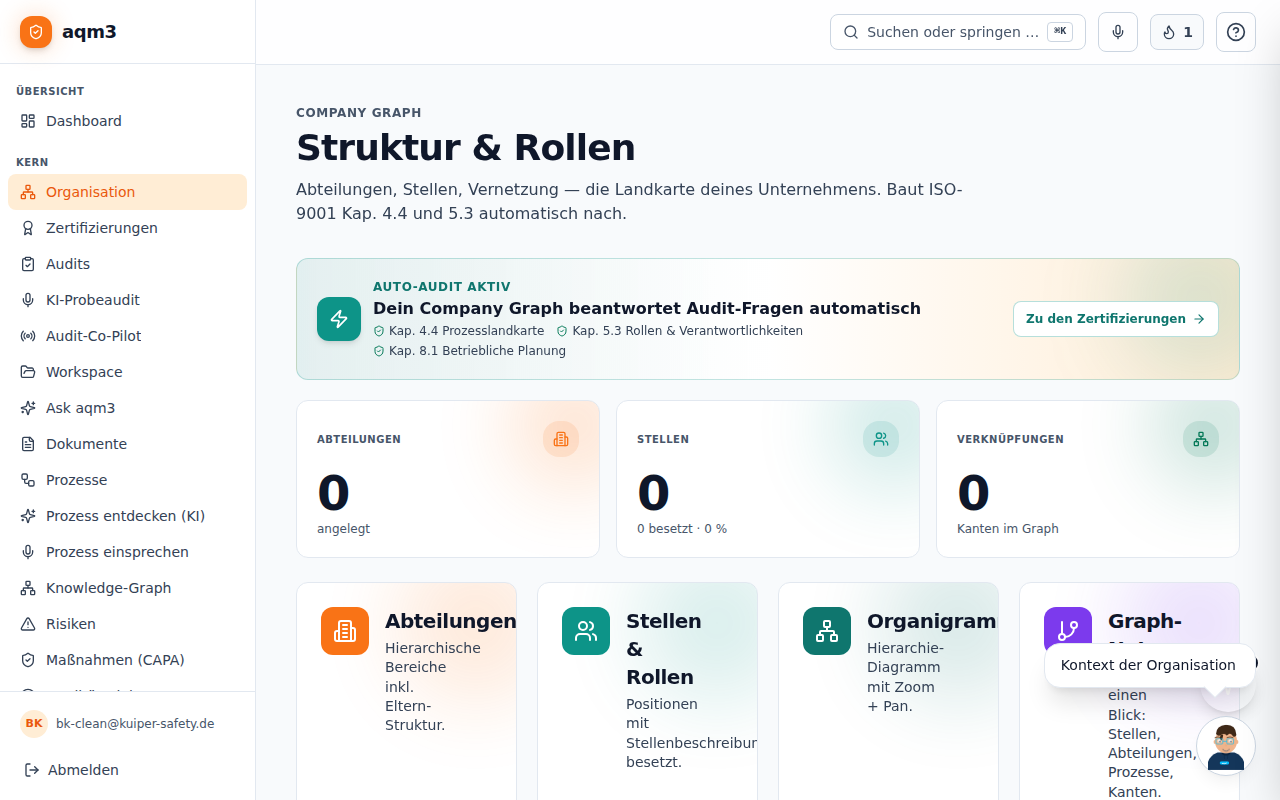Click the Zertifizierungen award icon

coord(28,228)
